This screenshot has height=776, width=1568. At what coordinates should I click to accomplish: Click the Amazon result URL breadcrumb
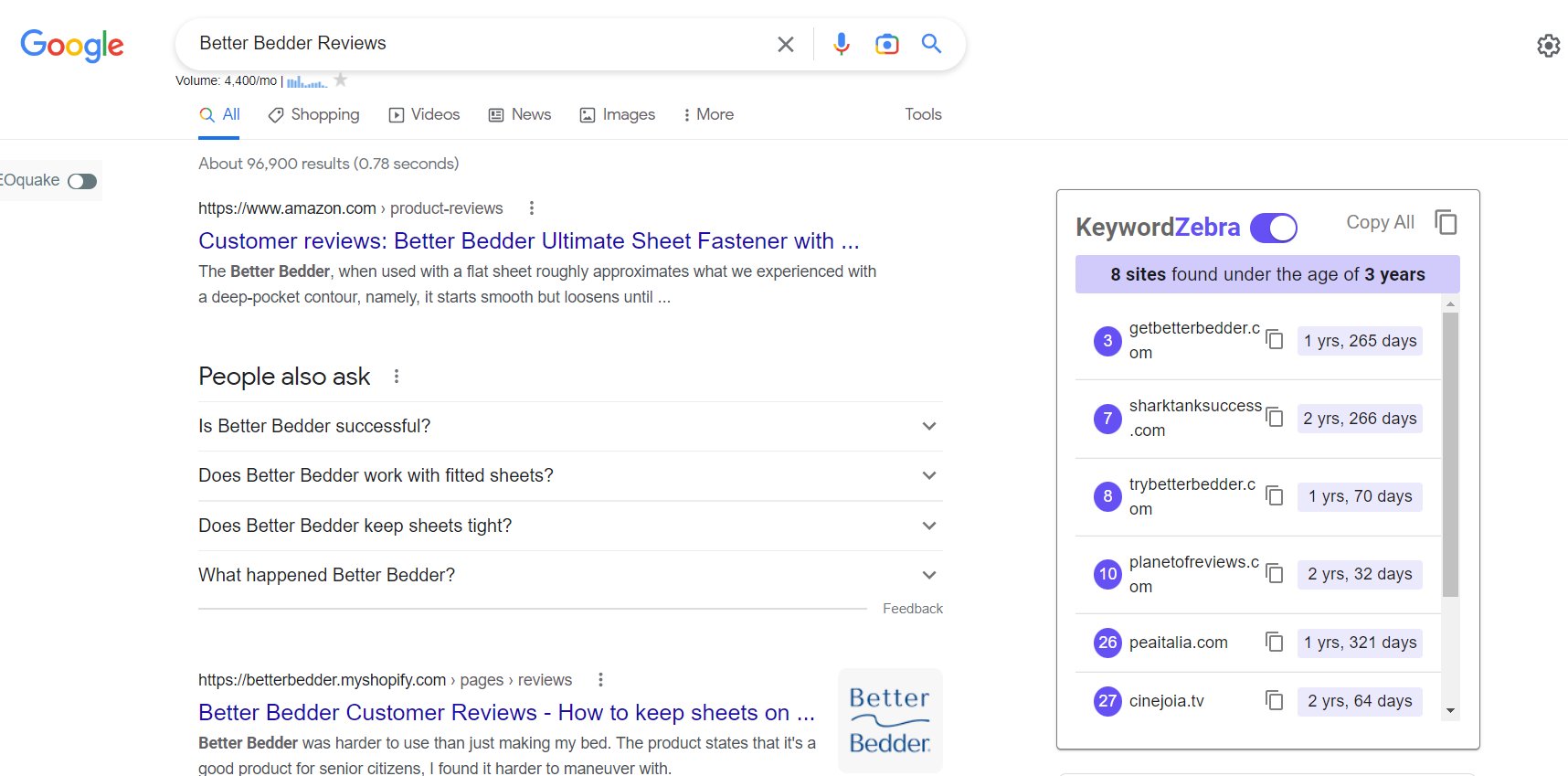(x=350, y=208)
